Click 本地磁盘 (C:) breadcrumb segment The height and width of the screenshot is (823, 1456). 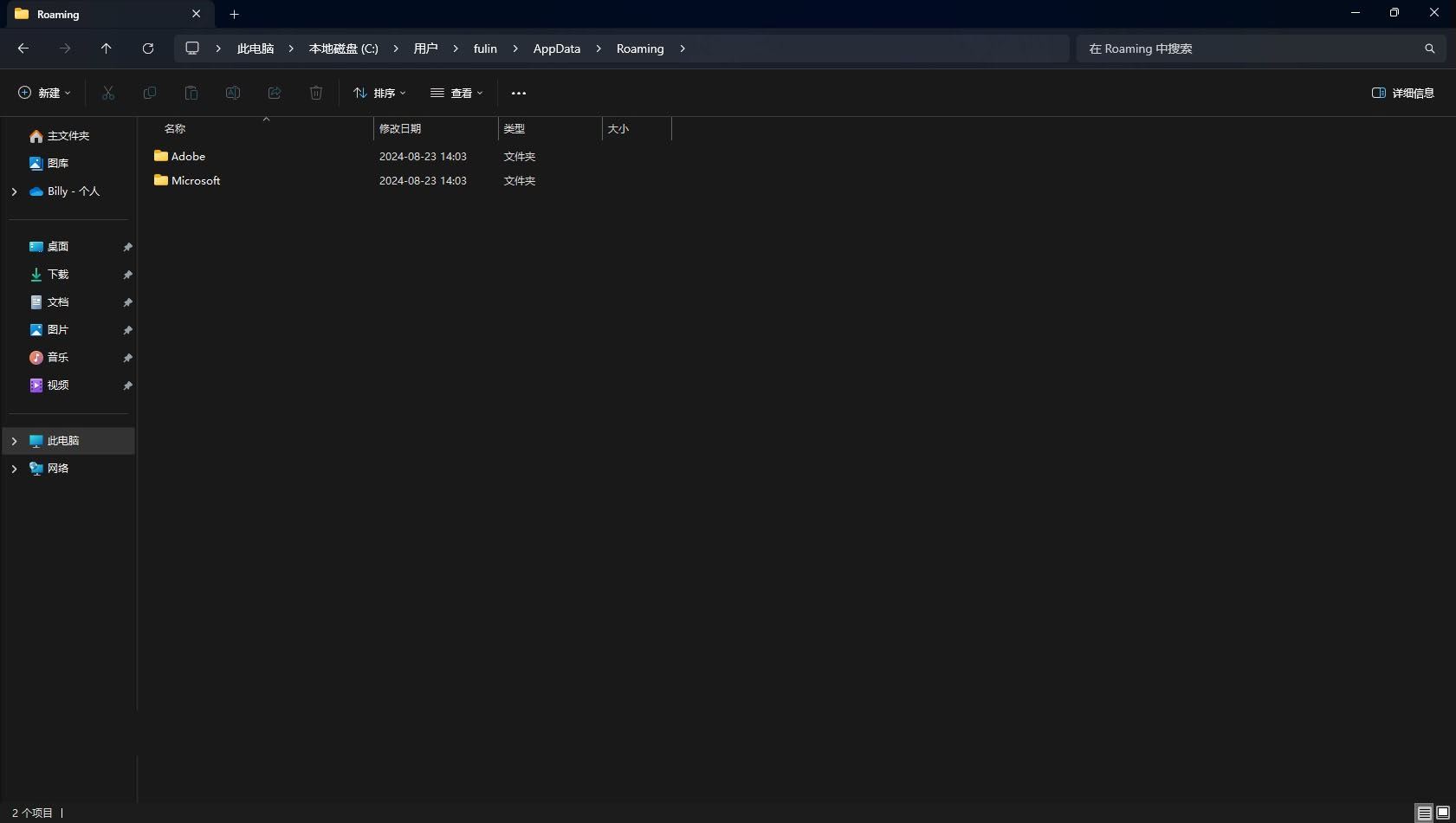coord(343,49)
